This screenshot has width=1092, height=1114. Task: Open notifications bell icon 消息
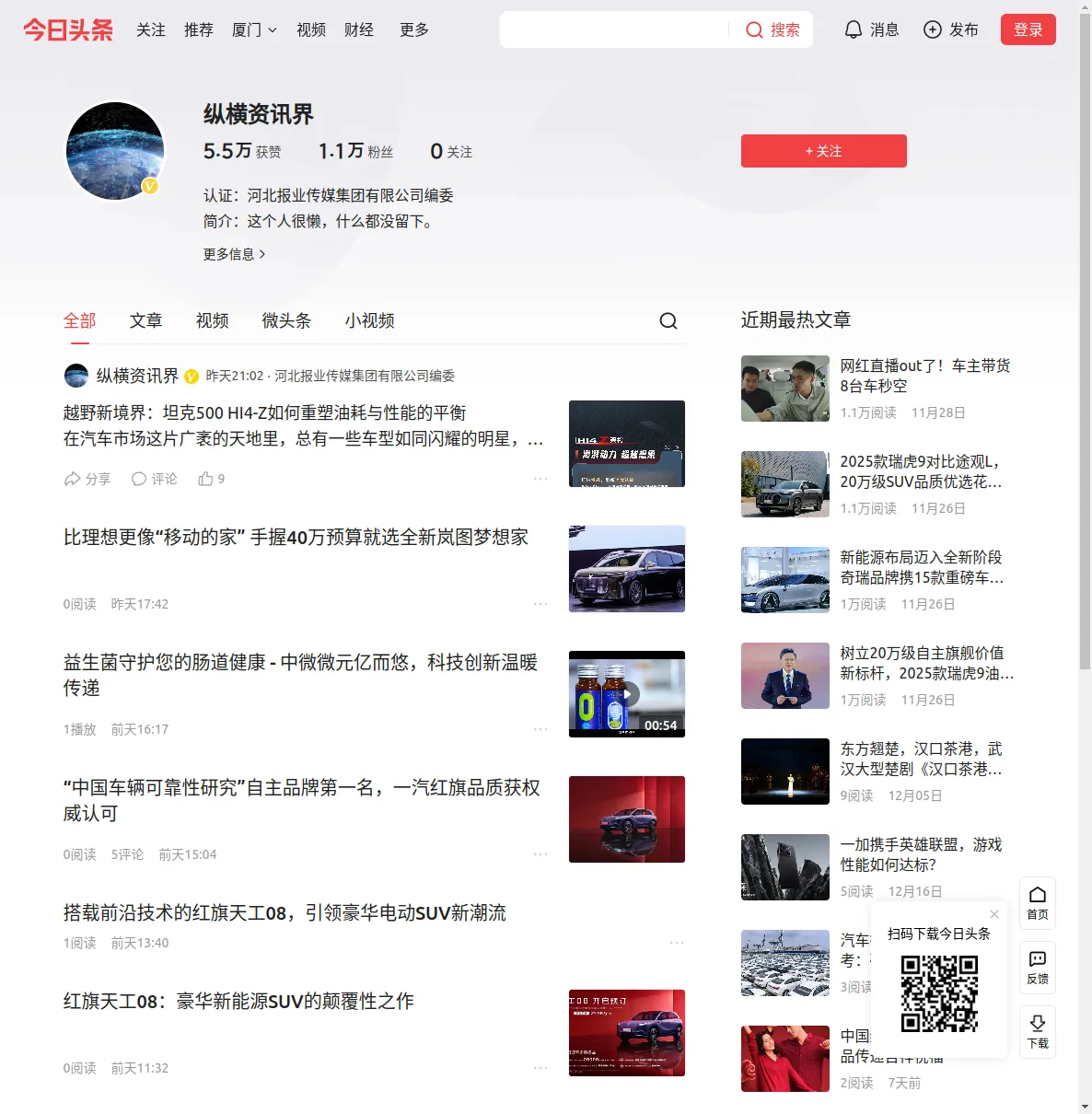[x=854, y=29]
